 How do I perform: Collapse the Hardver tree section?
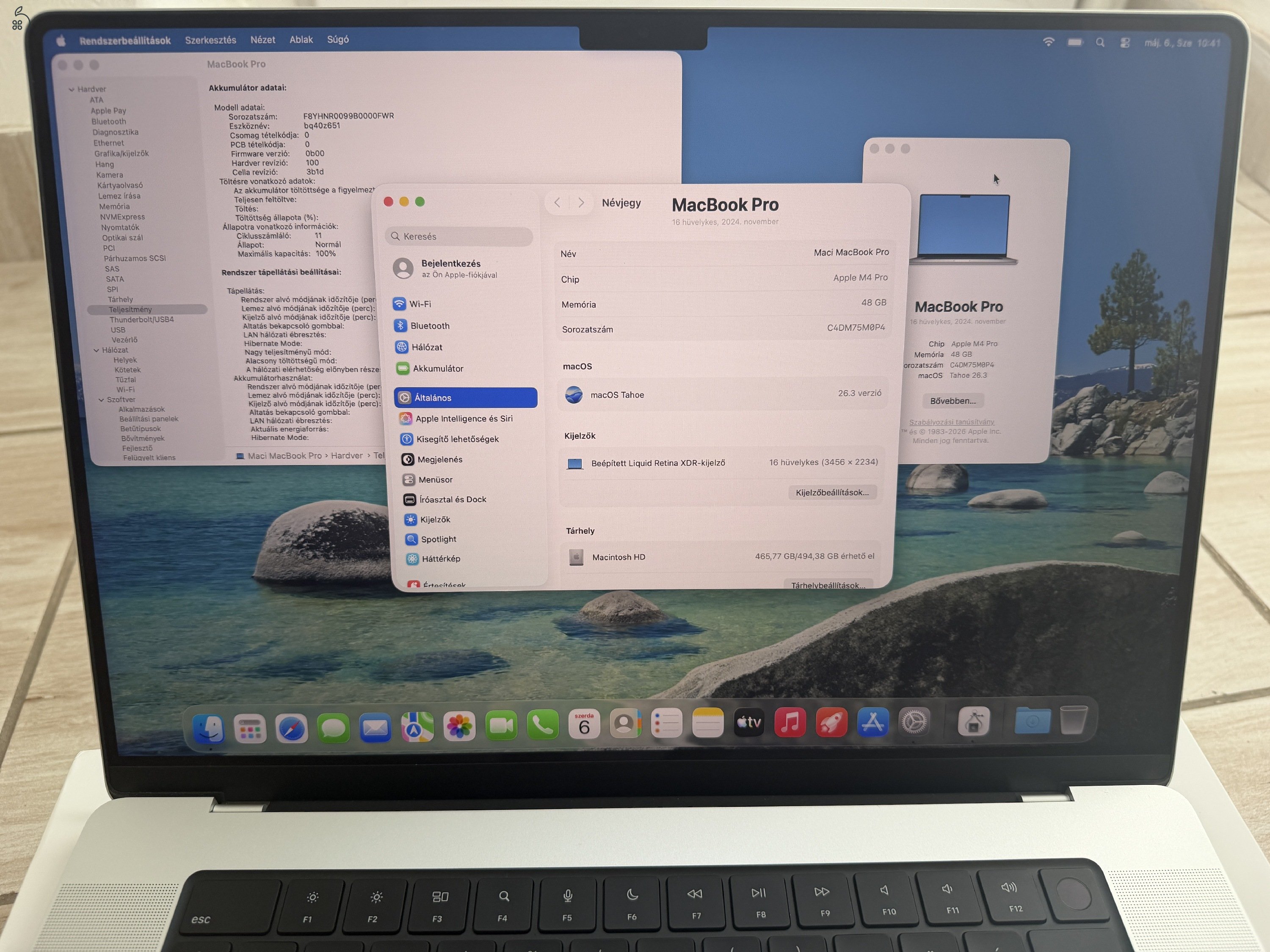pos(72,90)
